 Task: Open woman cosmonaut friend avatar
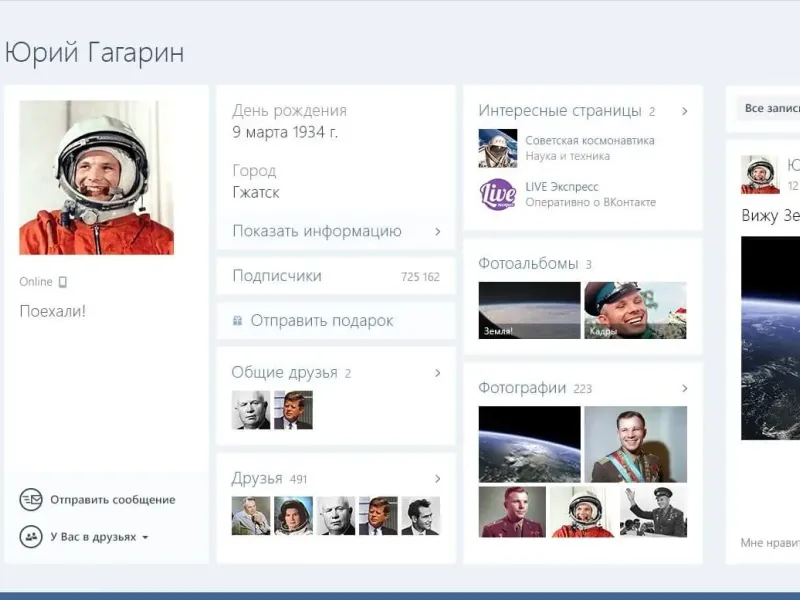click(293, 516)
